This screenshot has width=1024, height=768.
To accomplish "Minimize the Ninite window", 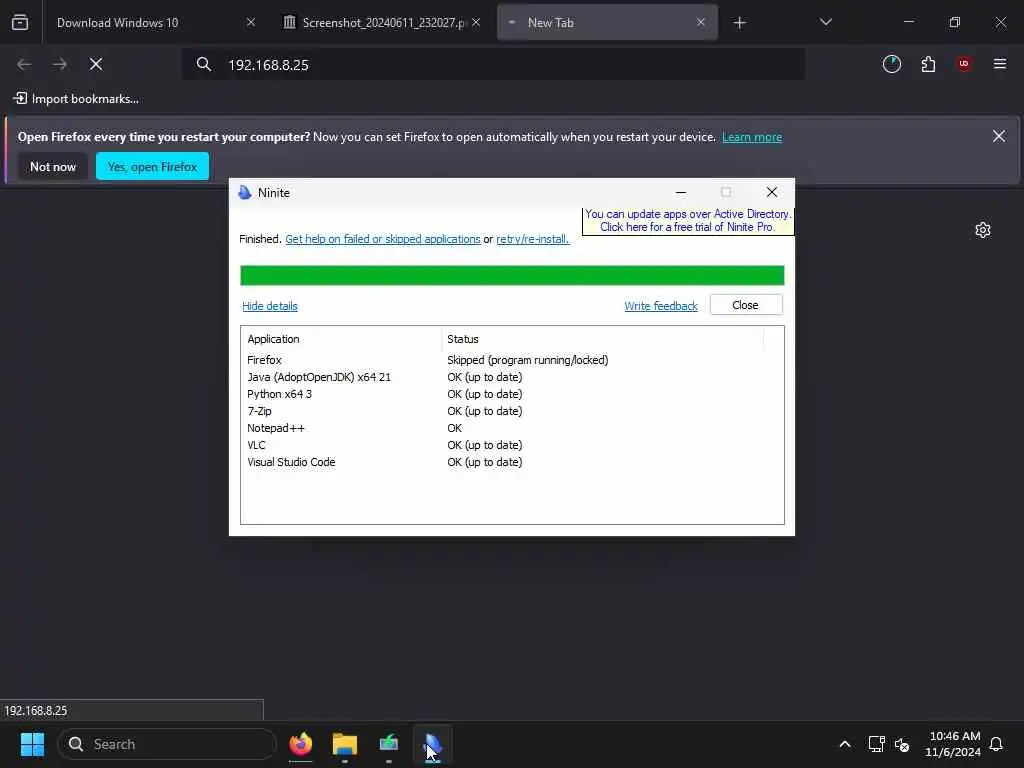I will click(x=680, y=192).
